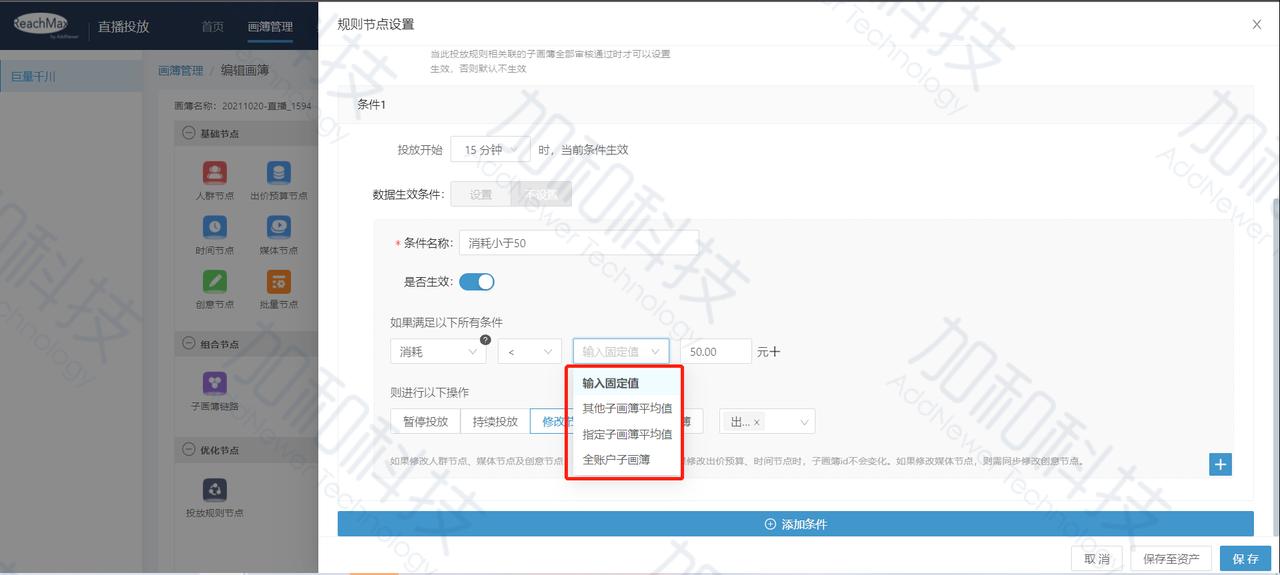
Task: Click the help question mark beside 消耗
Action: pos(485,340)
